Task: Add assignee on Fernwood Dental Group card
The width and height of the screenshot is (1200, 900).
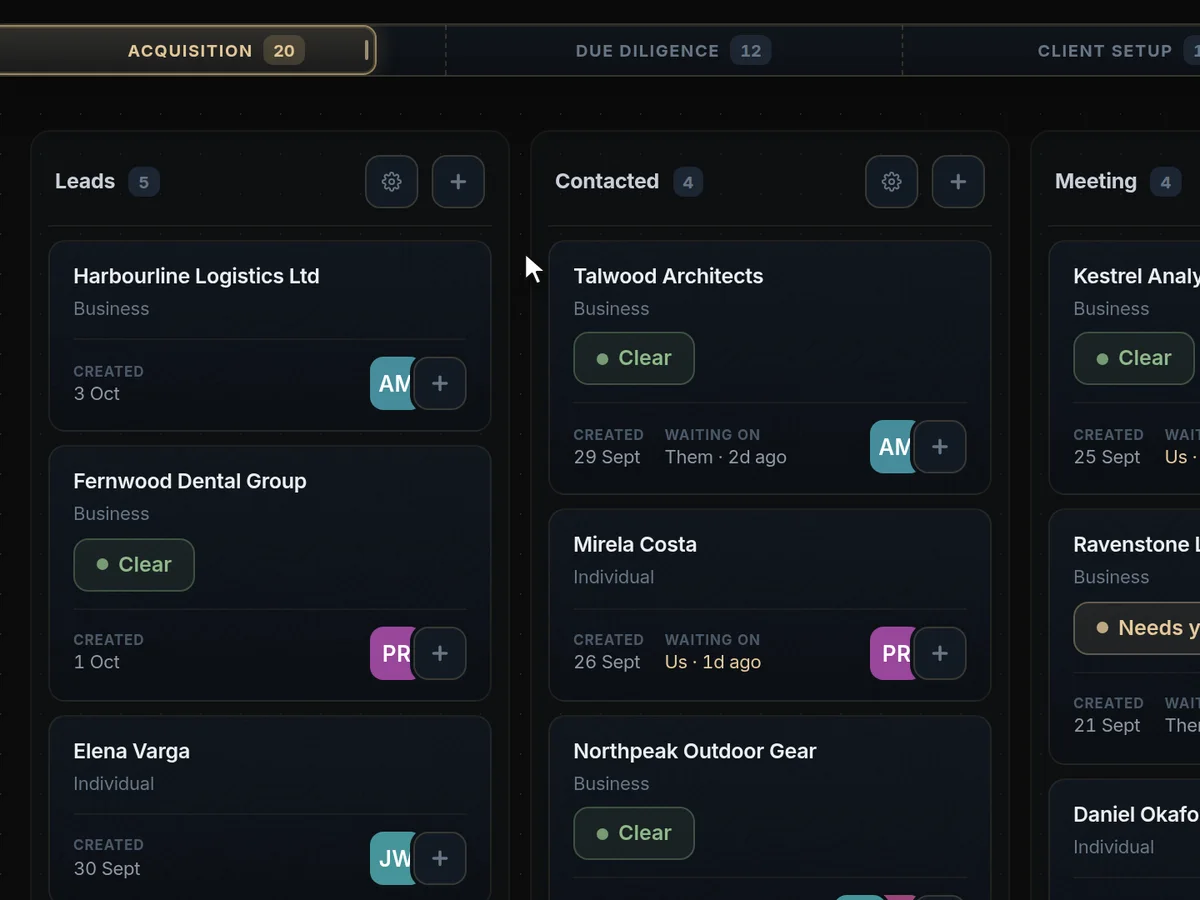Action: [440, 654]
